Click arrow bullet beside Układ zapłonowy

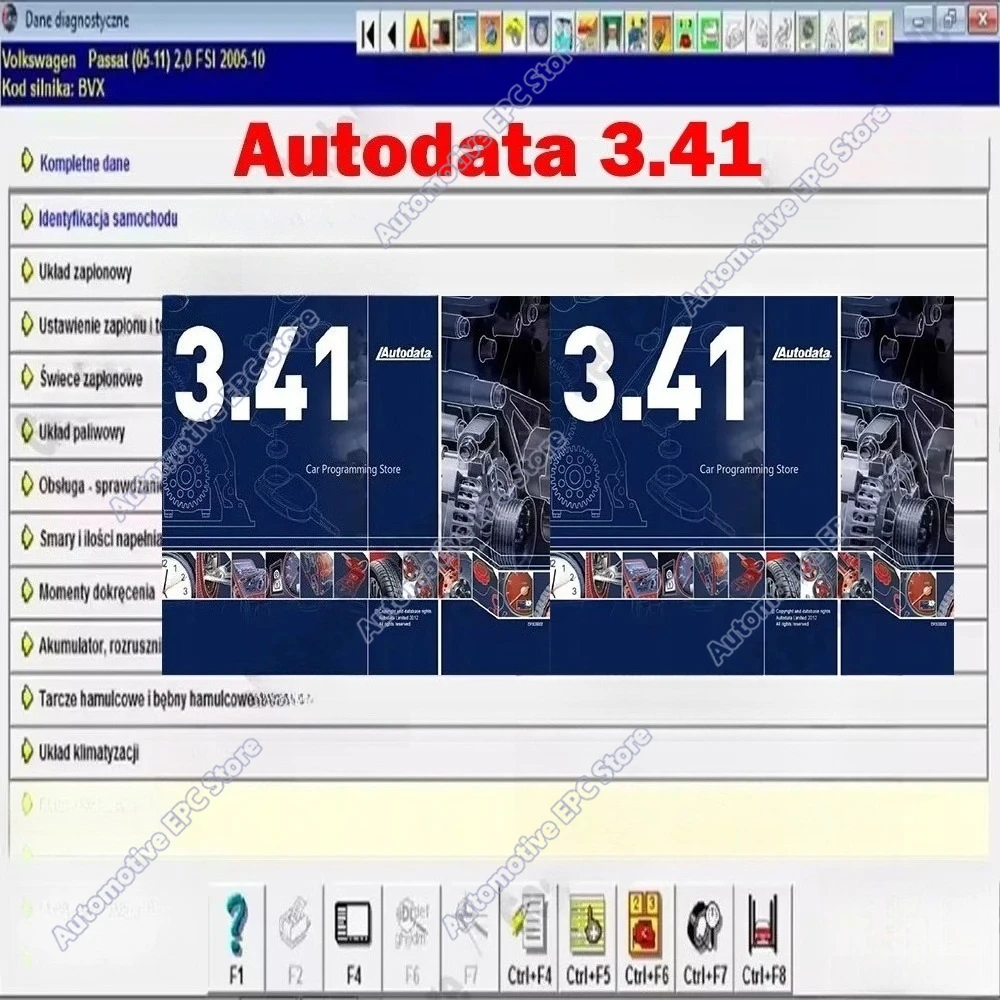point(26,270)
